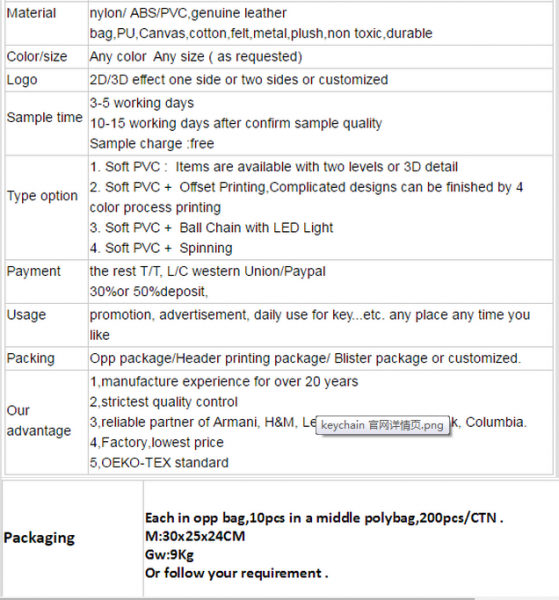This screenshot has height=600, width=559.
Task: Click the bold Packaging heading
Action: 39,538
